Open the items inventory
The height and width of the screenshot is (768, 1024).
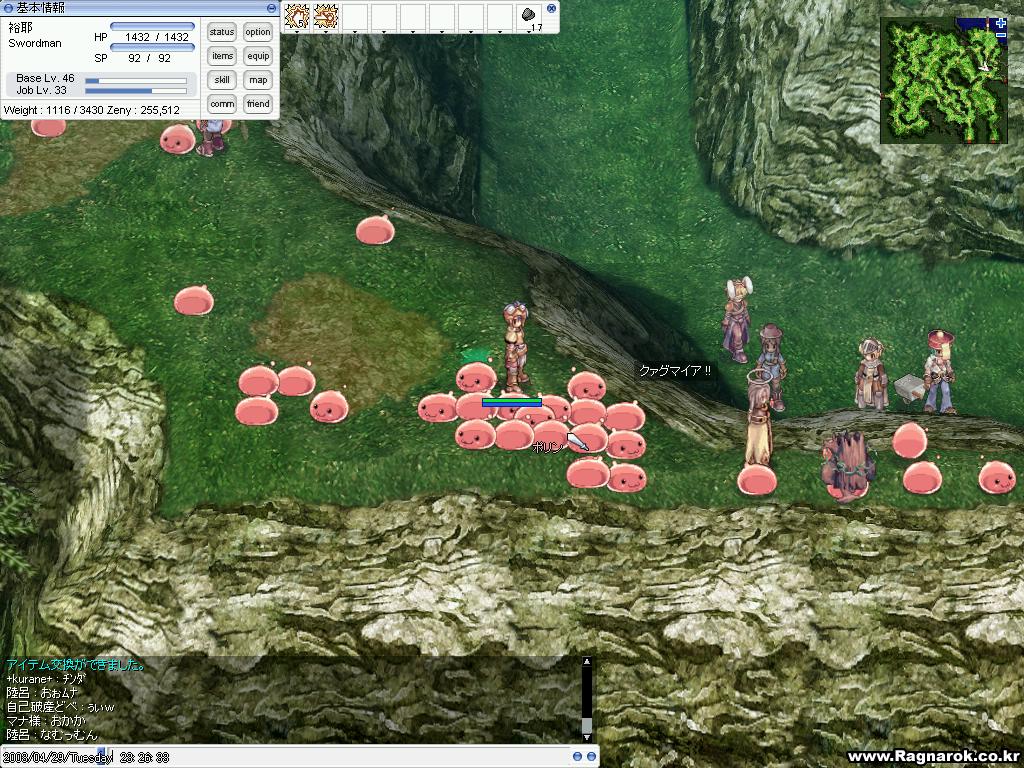pos(222,56)
